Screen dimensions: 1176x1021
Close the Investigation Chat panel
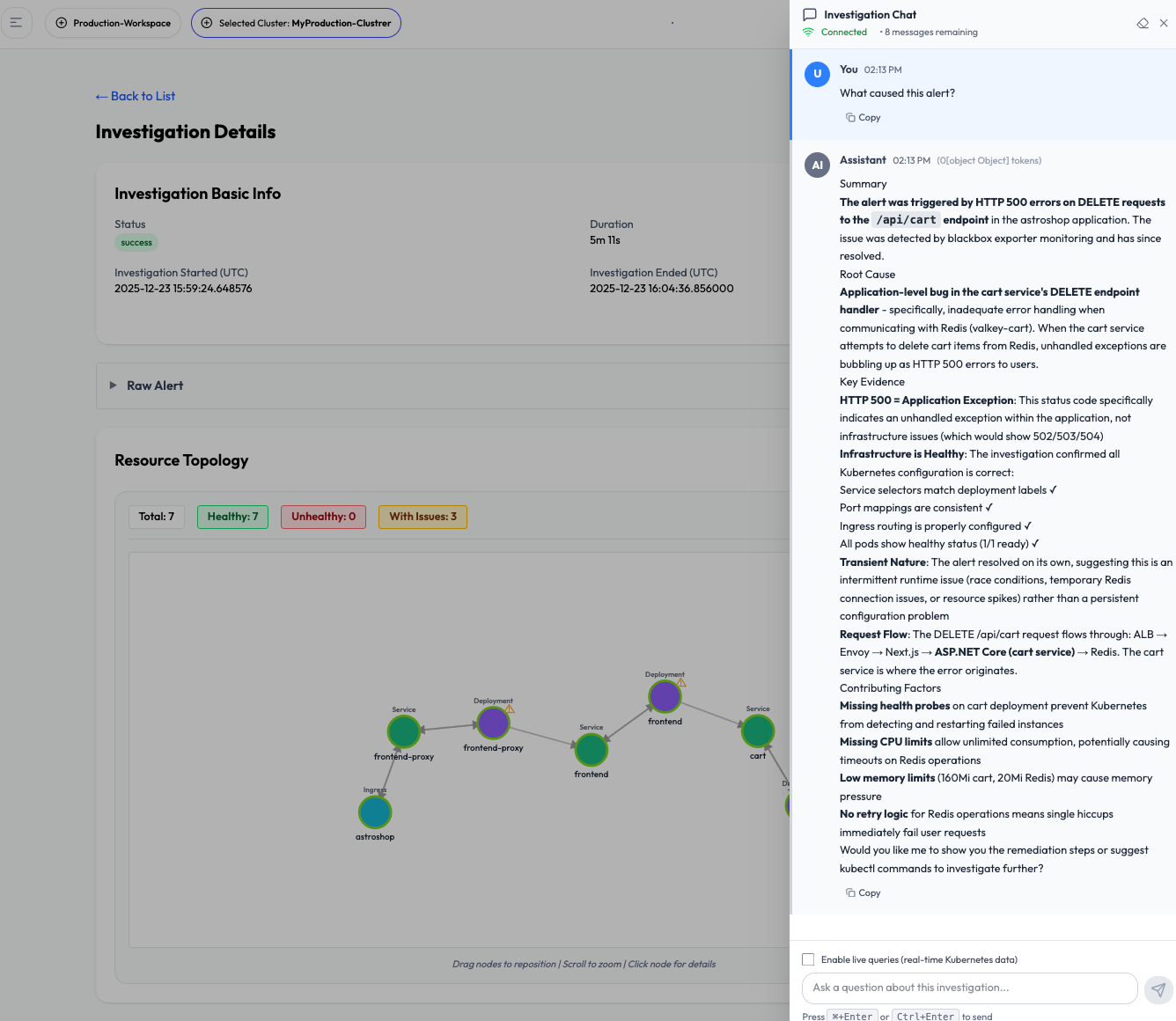(1164, 24)
